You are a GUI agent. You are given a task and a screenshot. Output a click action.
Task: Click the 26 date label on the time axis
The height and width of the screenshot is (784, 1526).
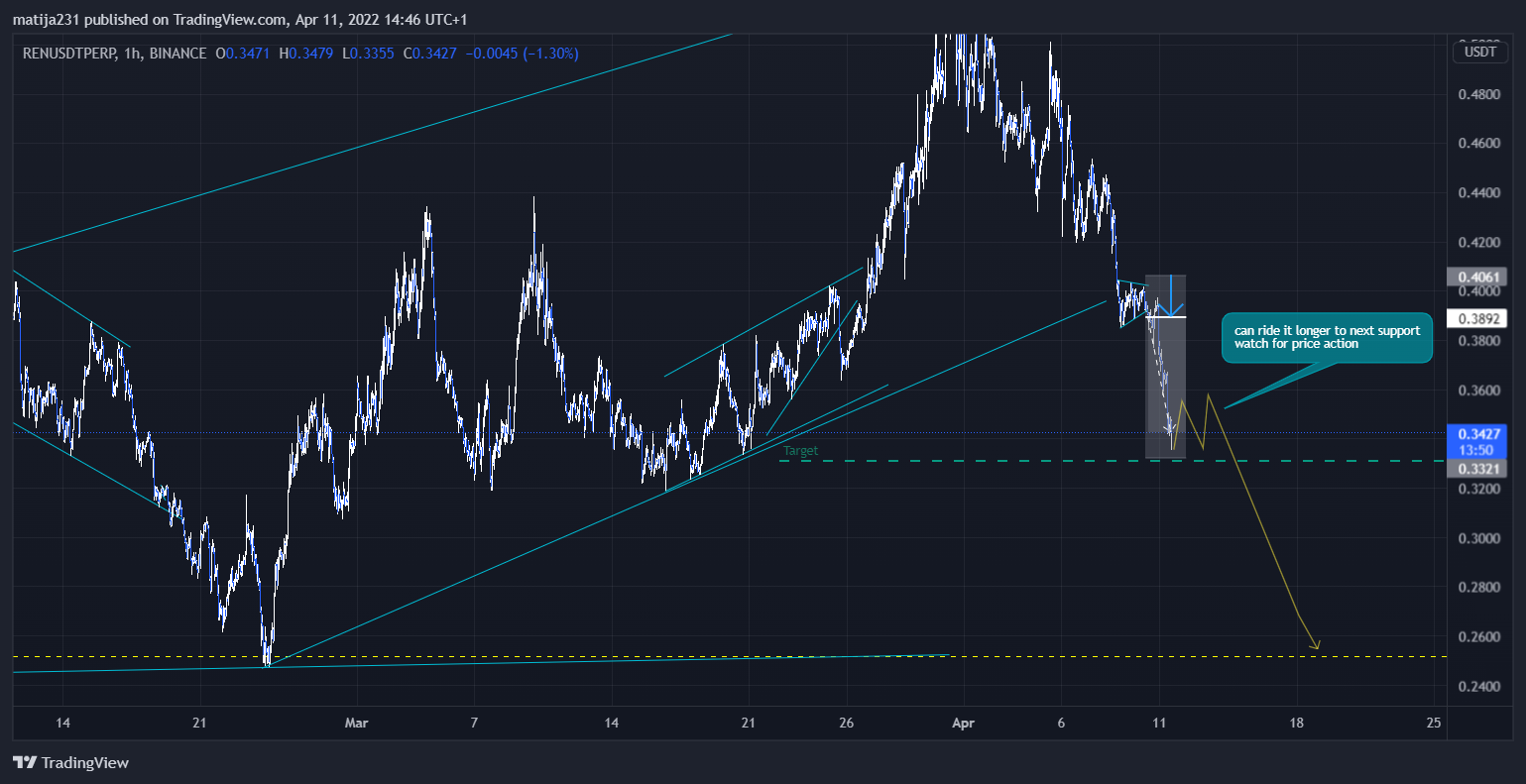pyautogui.click(x=846, y=724)
